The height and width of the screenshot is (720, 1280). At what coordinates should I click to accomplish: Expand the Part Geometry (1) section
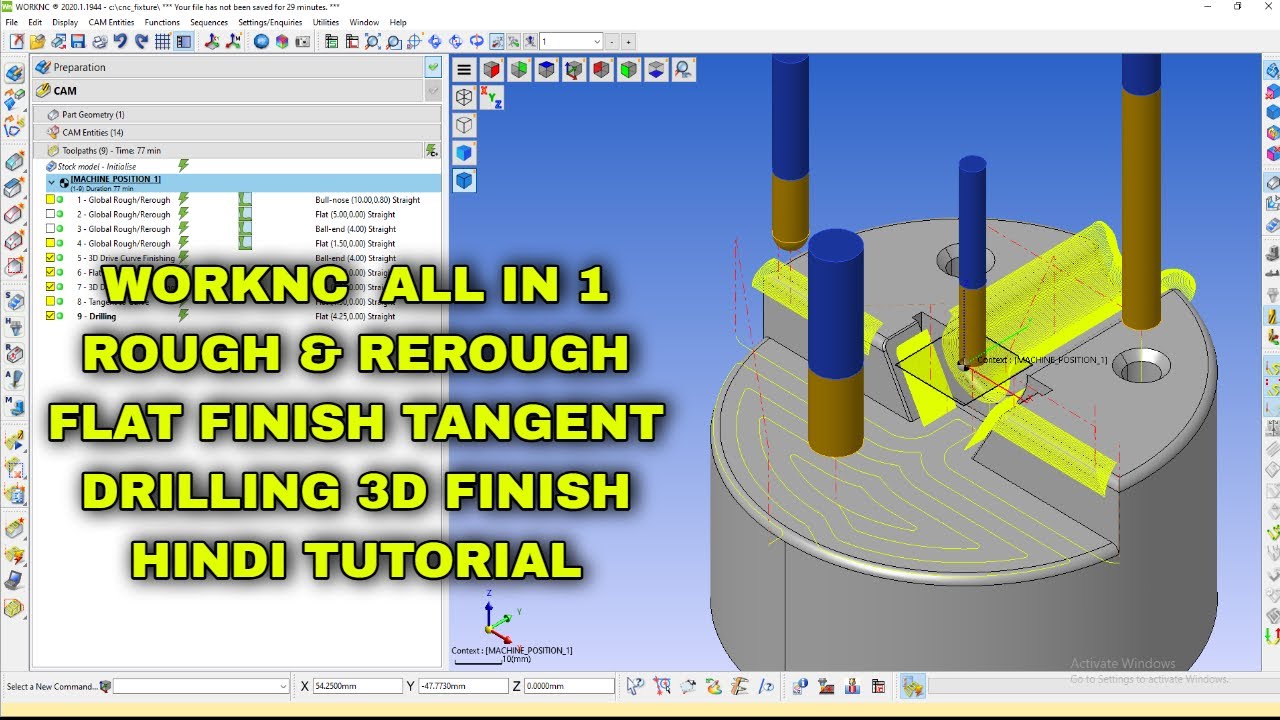[237, 114]
